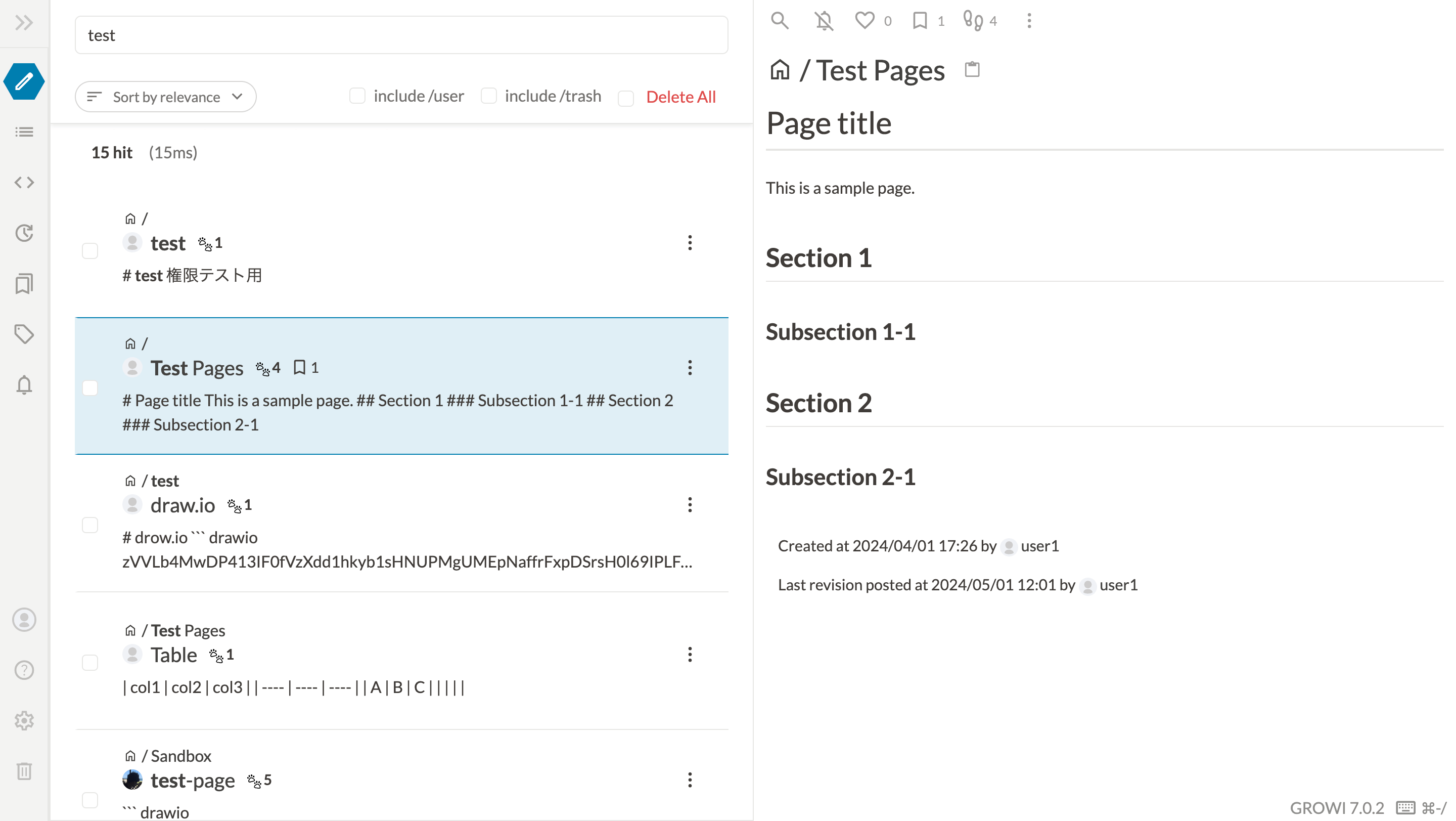The image size is (1456, 821).
Task: Copy page path clipboard icon
Action: (972, 69)
